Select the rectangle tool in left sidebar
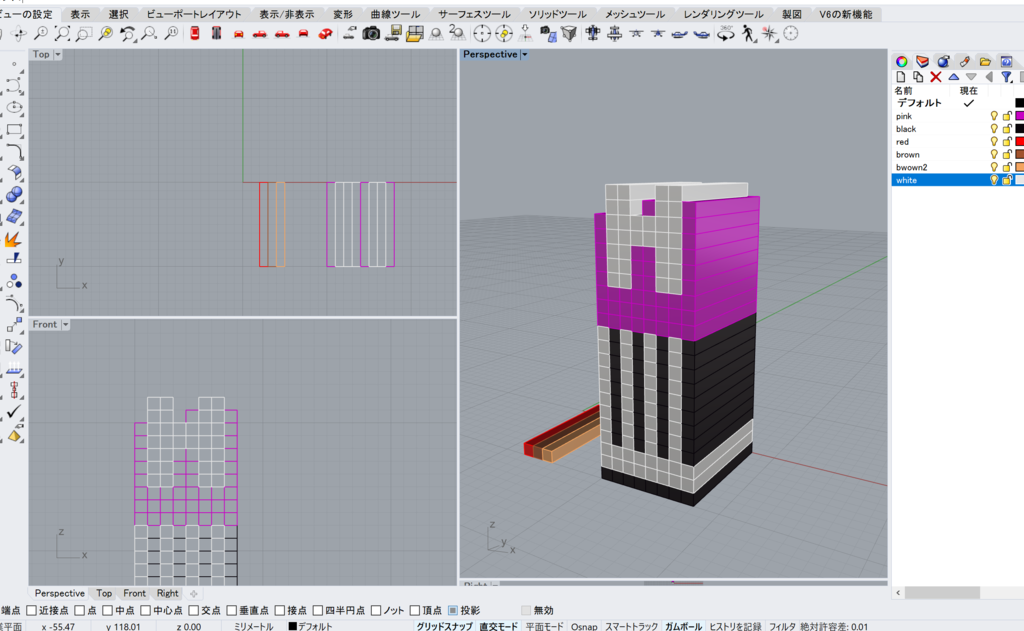 [x=14, y=129]
